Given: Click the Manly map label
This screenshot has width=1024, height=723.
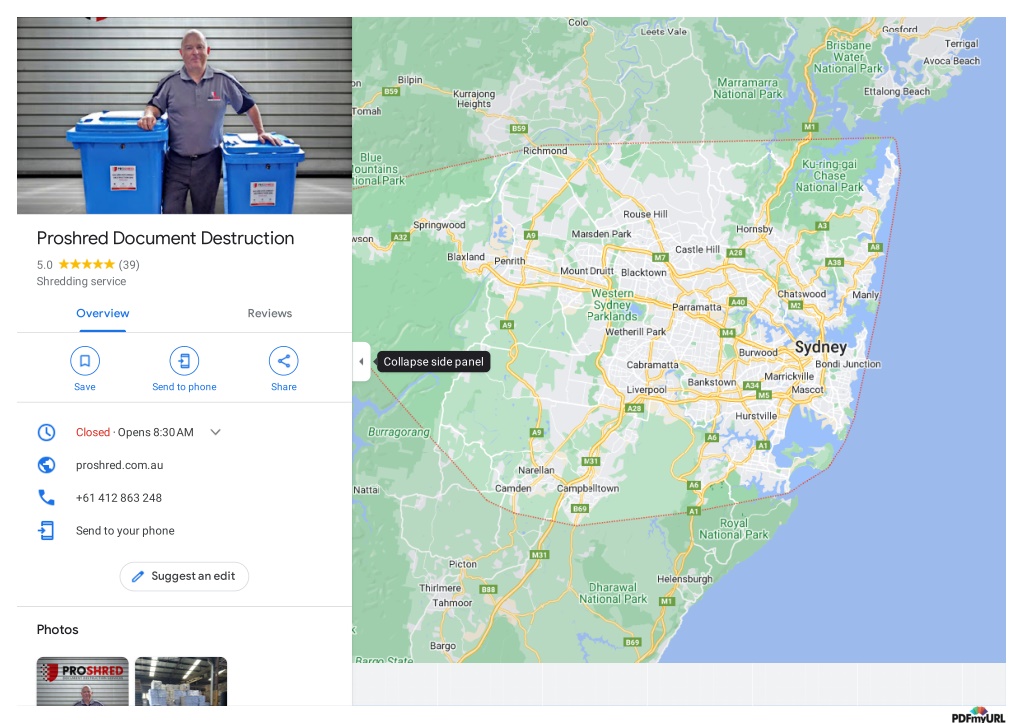Looking at the screenshot, I should pyautogui.click(x=865, y=295).
